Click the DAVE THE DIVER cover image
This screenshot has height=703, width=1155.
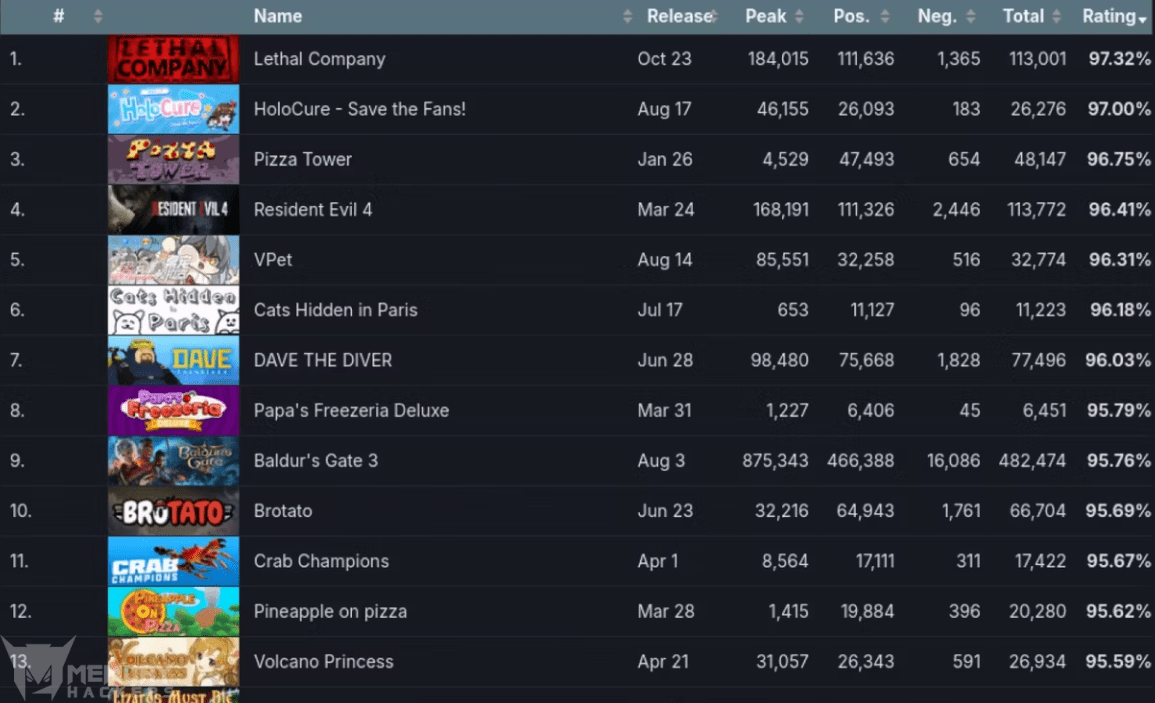tap(173, 360)
